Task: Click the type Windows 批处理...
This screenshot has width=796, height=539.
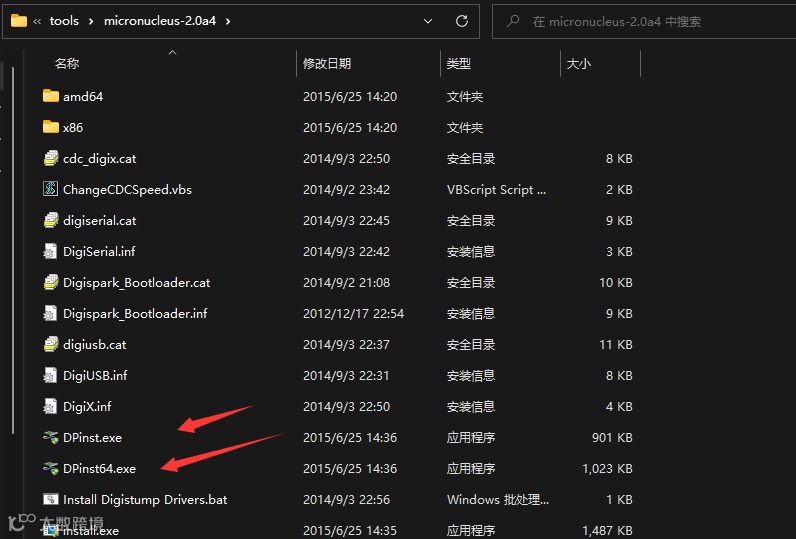Action: coord(498,499)
